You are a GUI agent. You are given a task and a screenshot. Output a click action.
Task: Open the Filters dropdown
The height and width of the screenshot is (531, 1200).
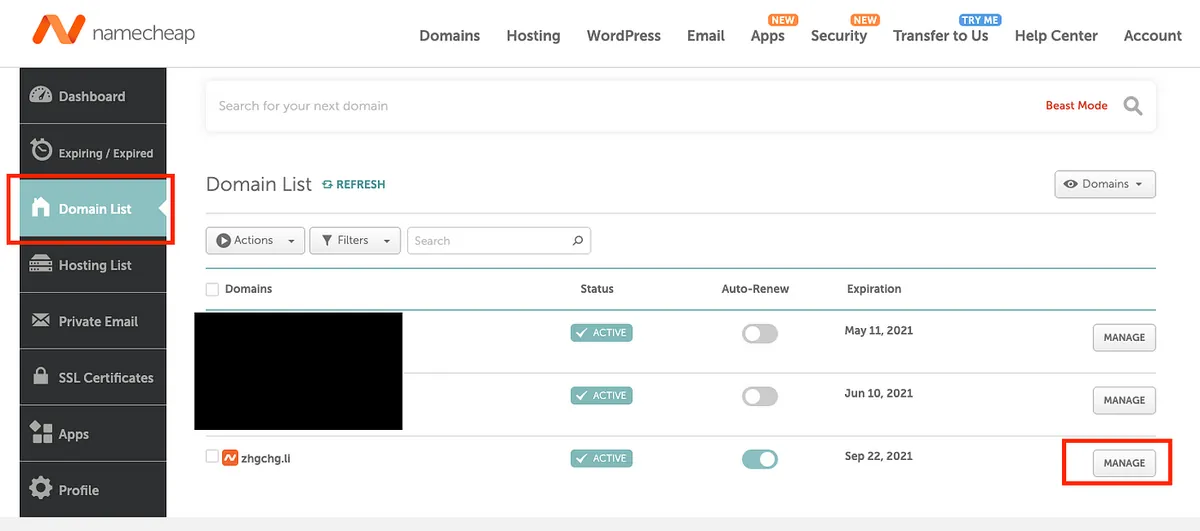355,241
